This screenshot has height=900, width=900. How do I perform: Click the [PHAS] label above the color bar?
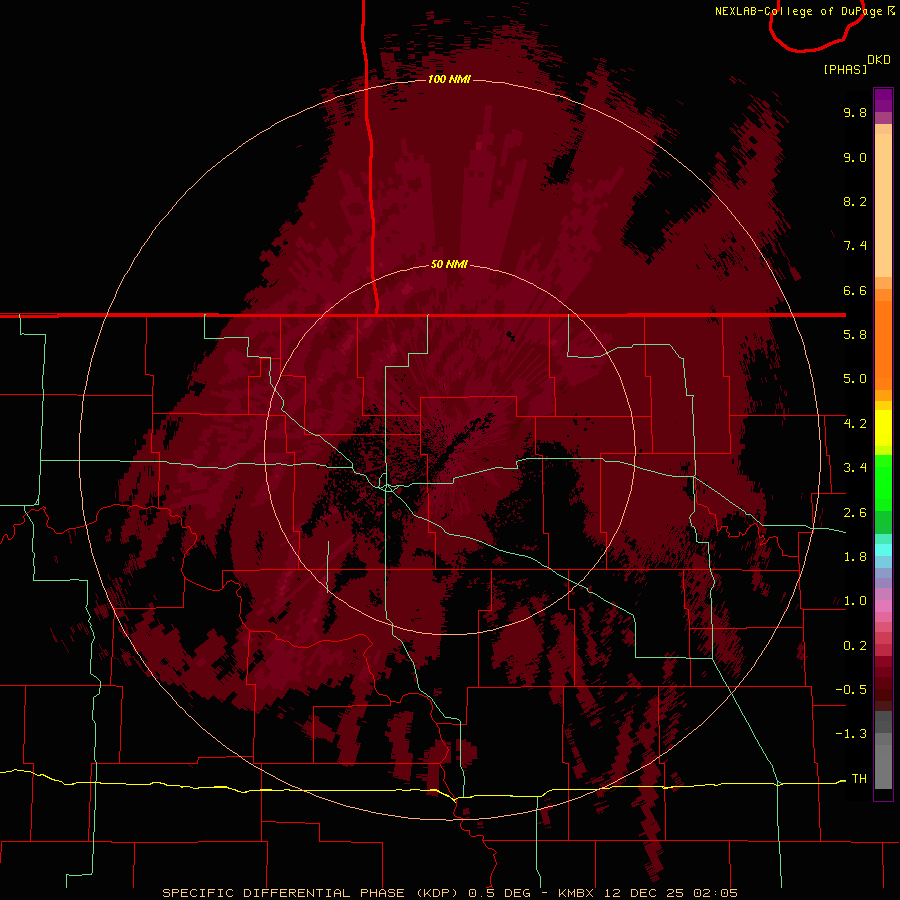pyautogui.click(x=845, y=70)
